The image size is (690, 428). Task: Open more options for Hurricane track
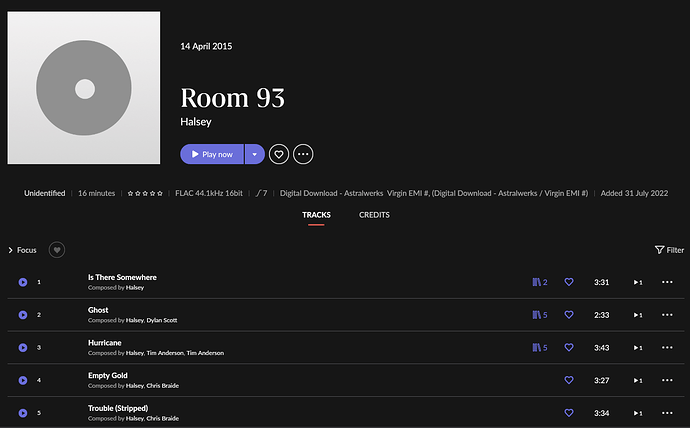(x=667, y=348)
